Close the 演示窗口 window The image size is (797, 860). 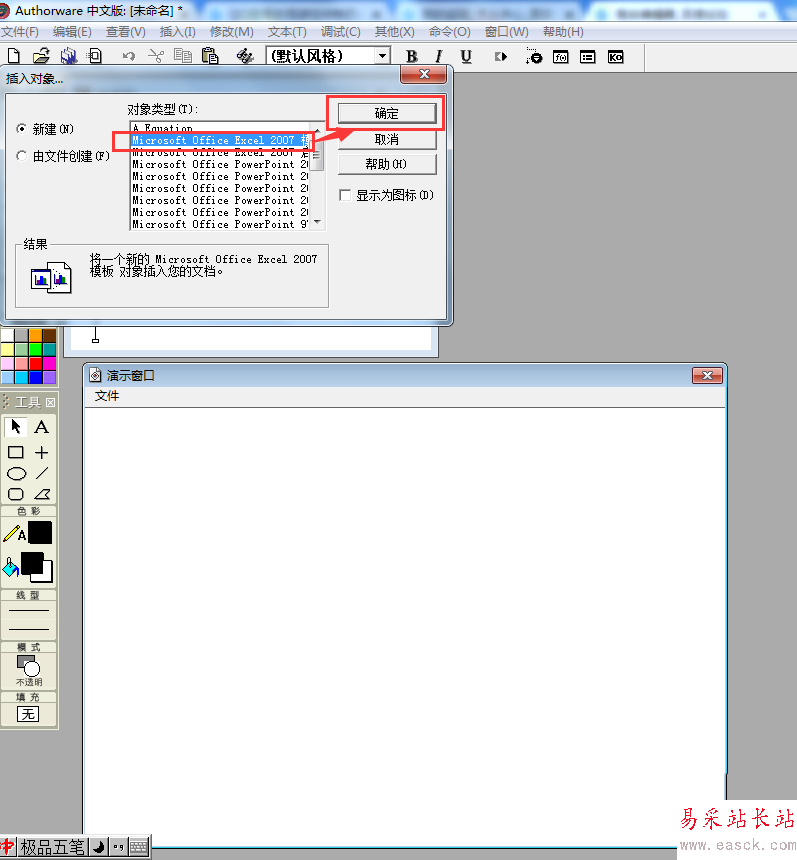(707, 376)
